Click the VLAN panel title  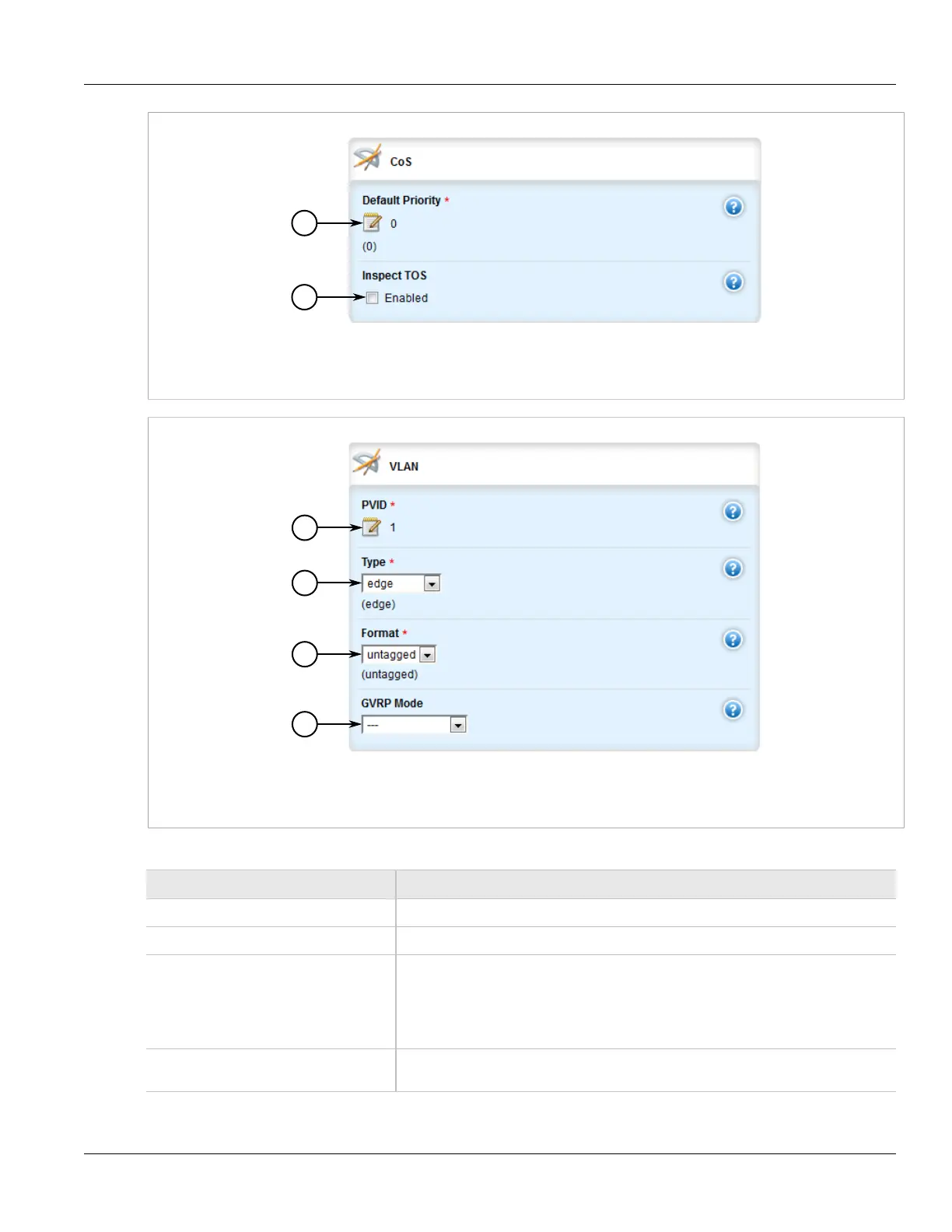[404, 467]
